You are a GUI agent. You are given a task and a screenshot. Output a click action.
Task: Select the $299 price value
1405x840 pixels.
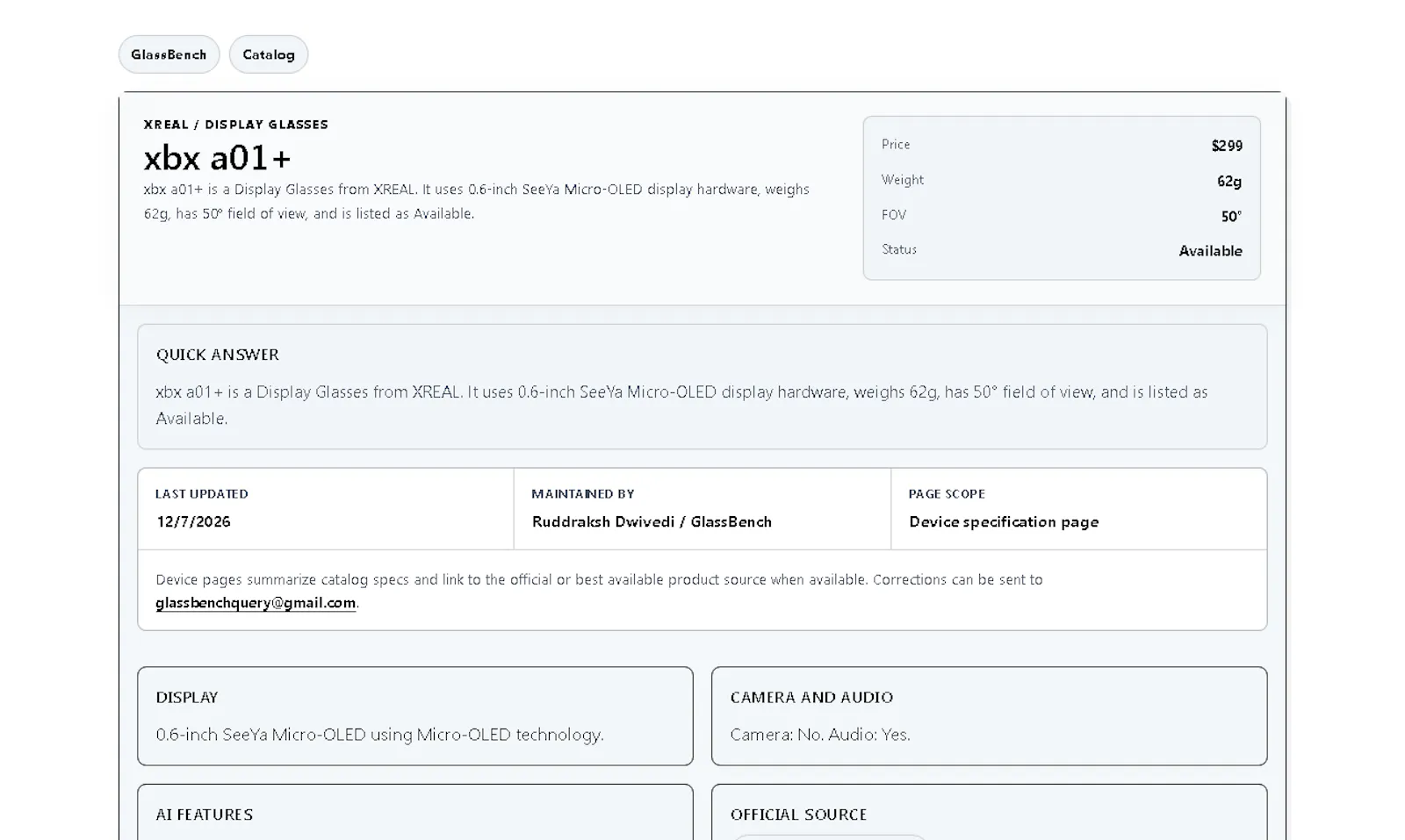(1227, 146)
